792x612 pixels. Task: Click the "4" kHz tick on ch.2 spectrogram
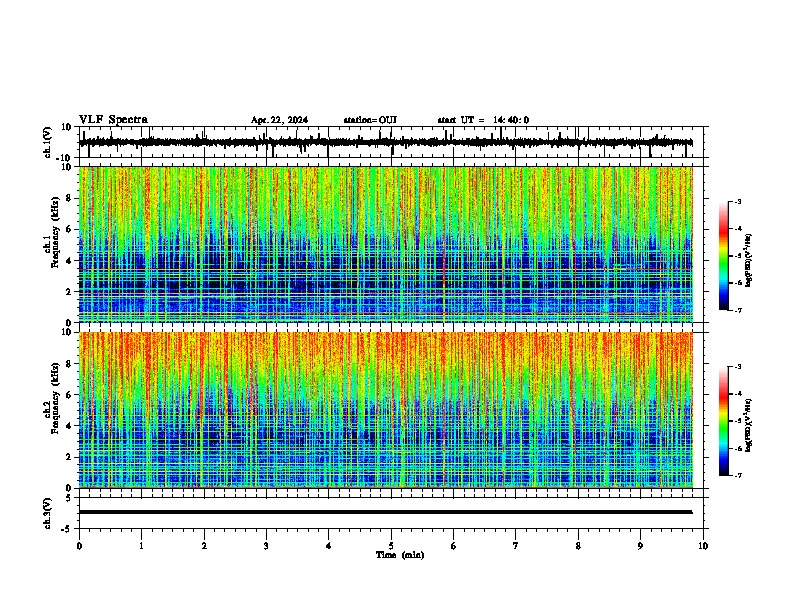point(69,426)
